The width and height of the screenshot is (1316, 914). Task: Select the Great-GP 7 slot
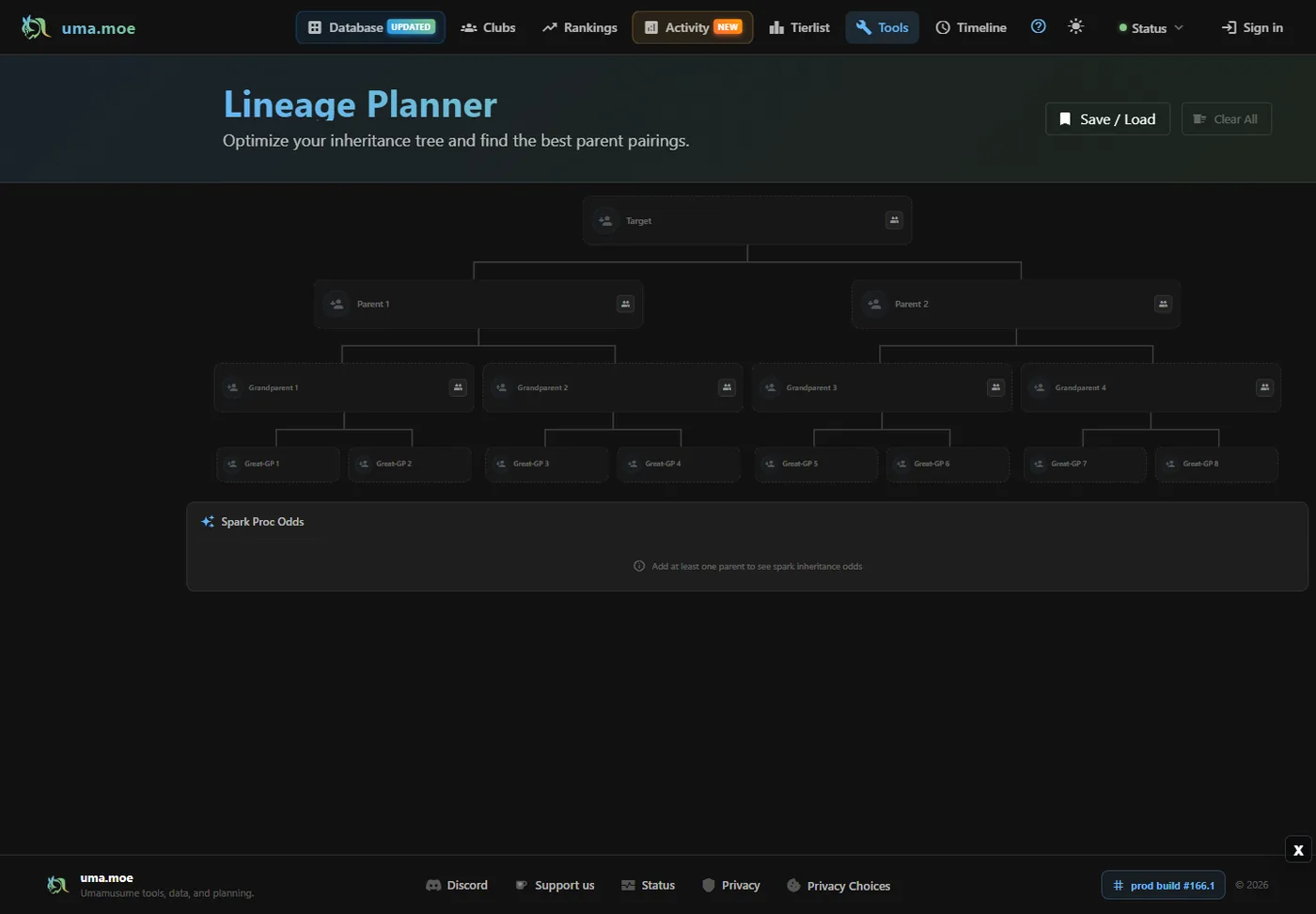point(1085,464)
